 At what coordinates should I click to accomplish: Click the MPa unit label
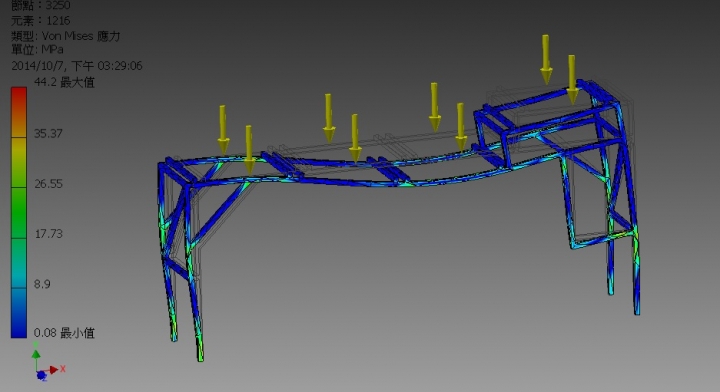click(37, 49)
